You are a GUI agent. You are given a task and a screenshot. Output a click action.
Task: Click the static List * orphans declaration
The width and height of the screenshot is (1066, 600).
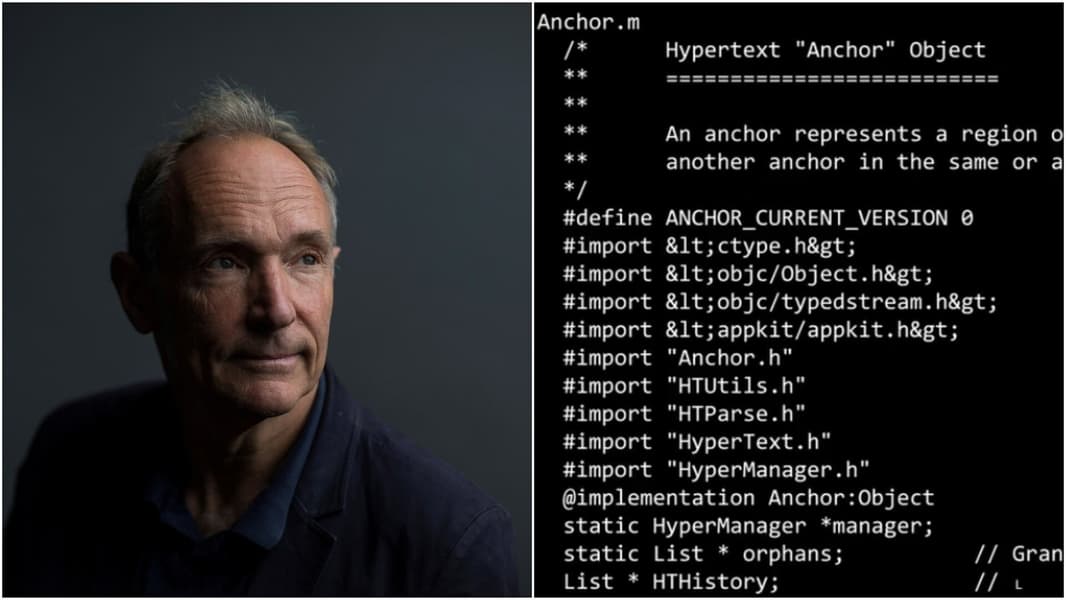tap(703, 554)
